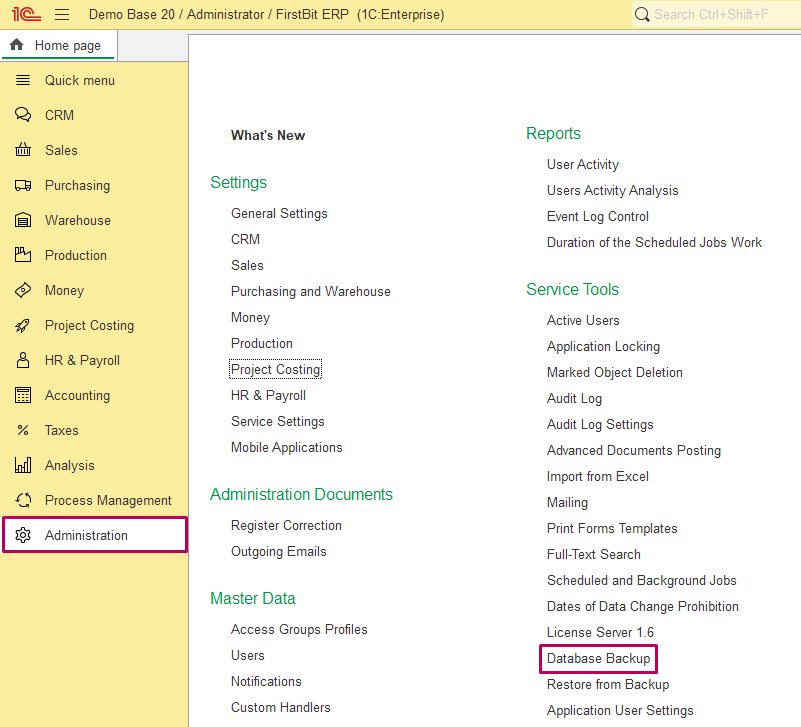Open Service Settings

277,421
